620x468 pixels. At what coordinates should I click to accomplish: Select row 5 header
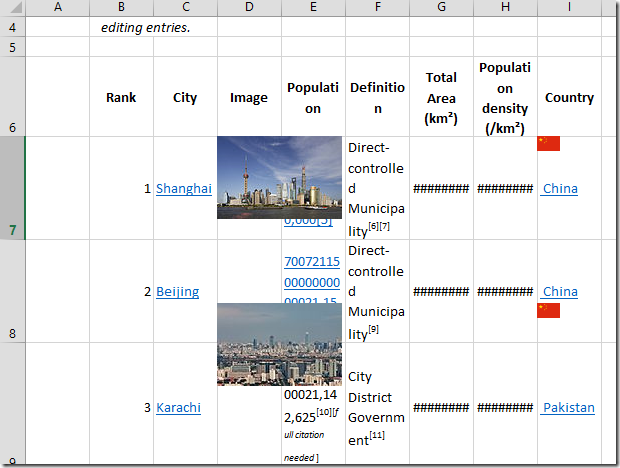[x=12, y=47]
